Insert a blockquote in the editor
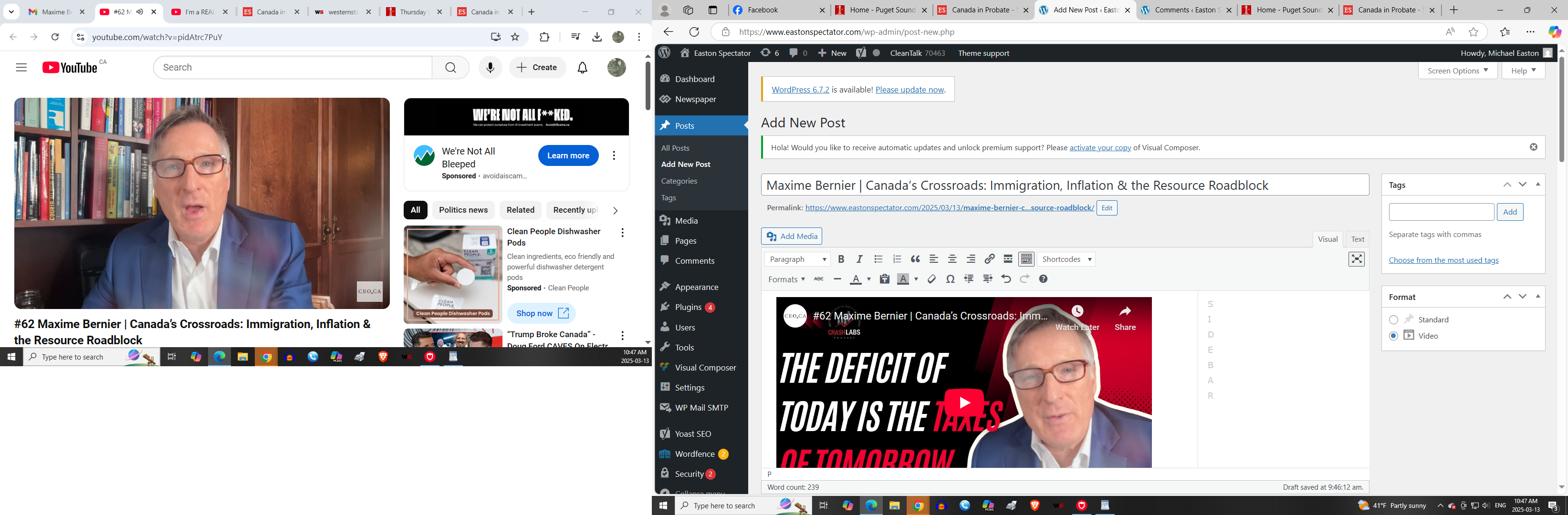The width and height of the screenshot is (1568, 515). click(x=915, y=259)
